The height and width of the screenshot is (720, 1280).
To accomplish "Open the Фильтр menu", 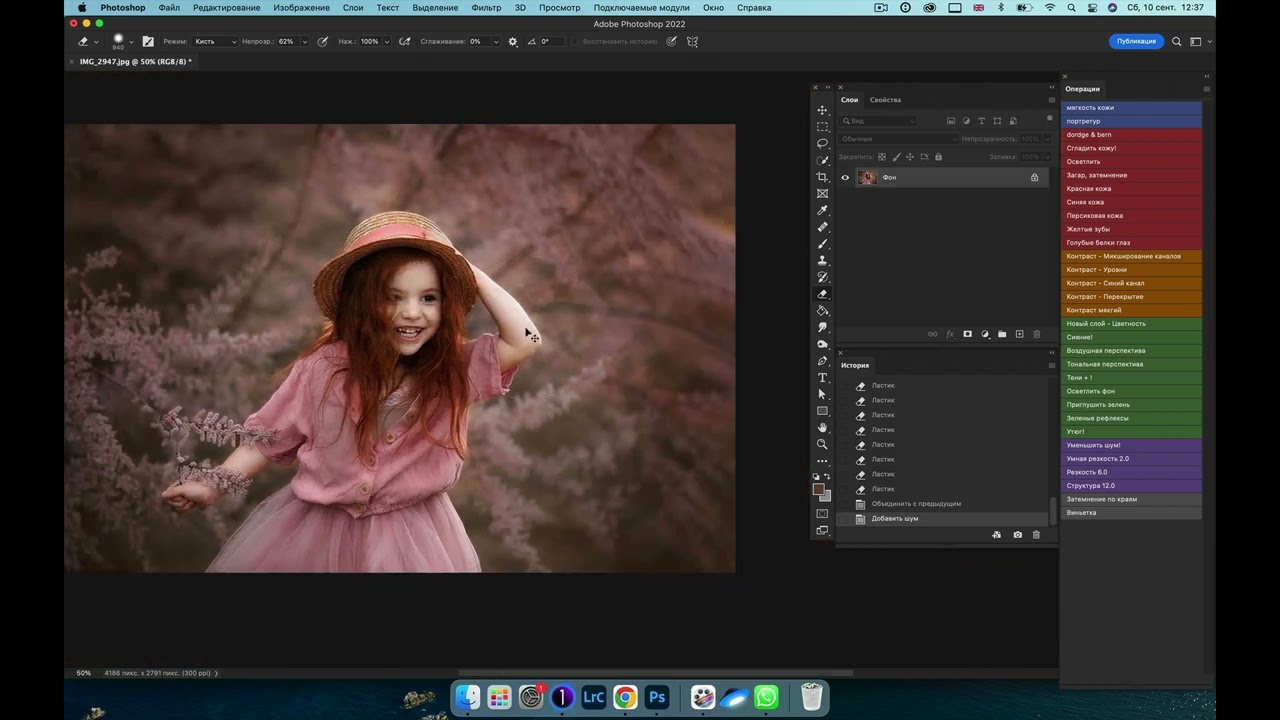I will click(x=486, y=8).
